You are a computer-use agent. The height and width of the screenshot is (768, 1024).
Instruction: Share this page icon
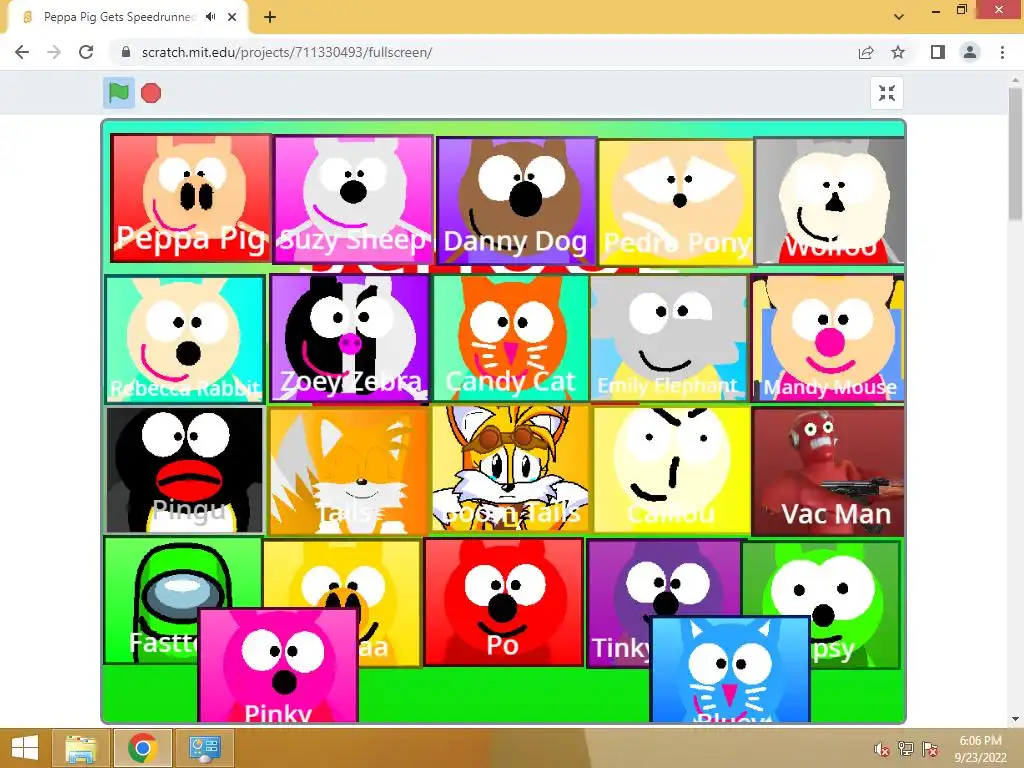click(x=866, y=52)
